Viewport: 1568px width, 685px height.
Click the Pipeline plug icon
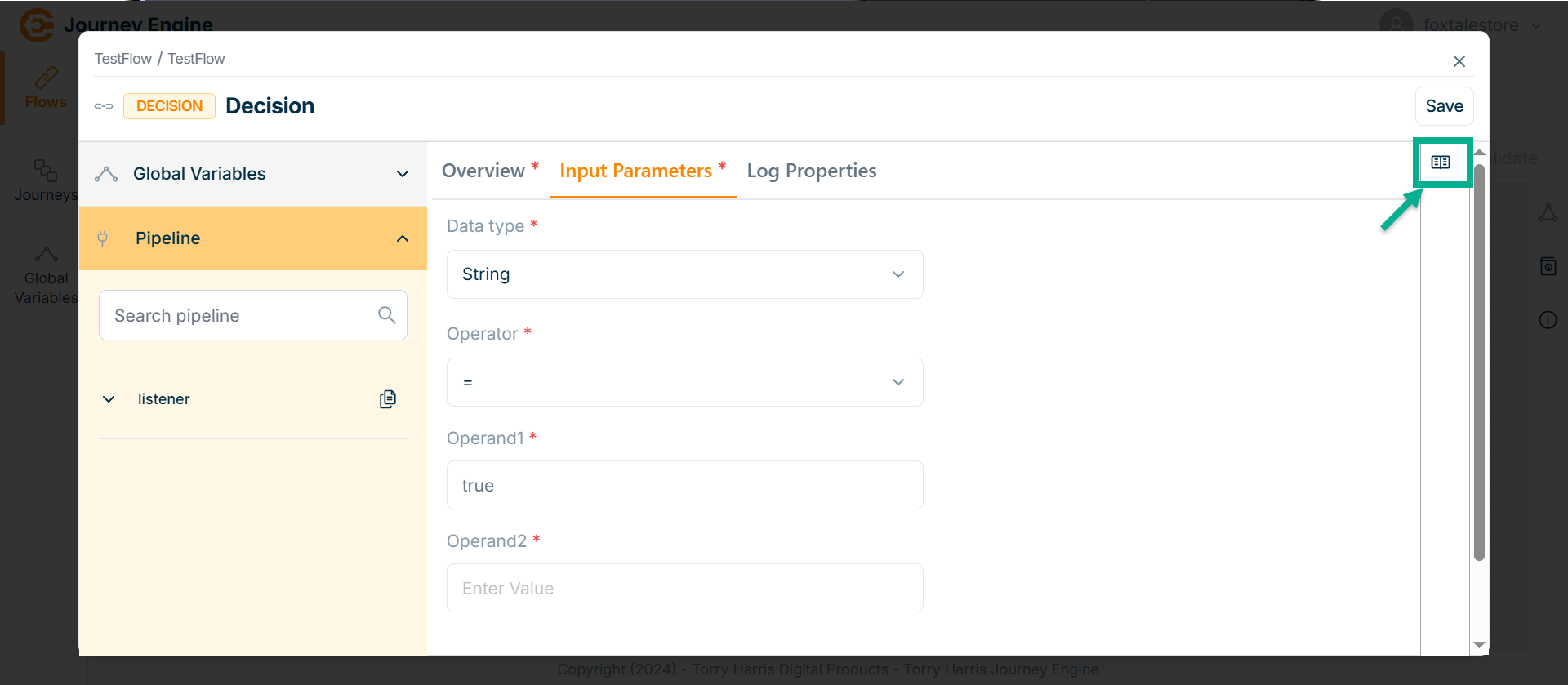[x=103, y=238]
